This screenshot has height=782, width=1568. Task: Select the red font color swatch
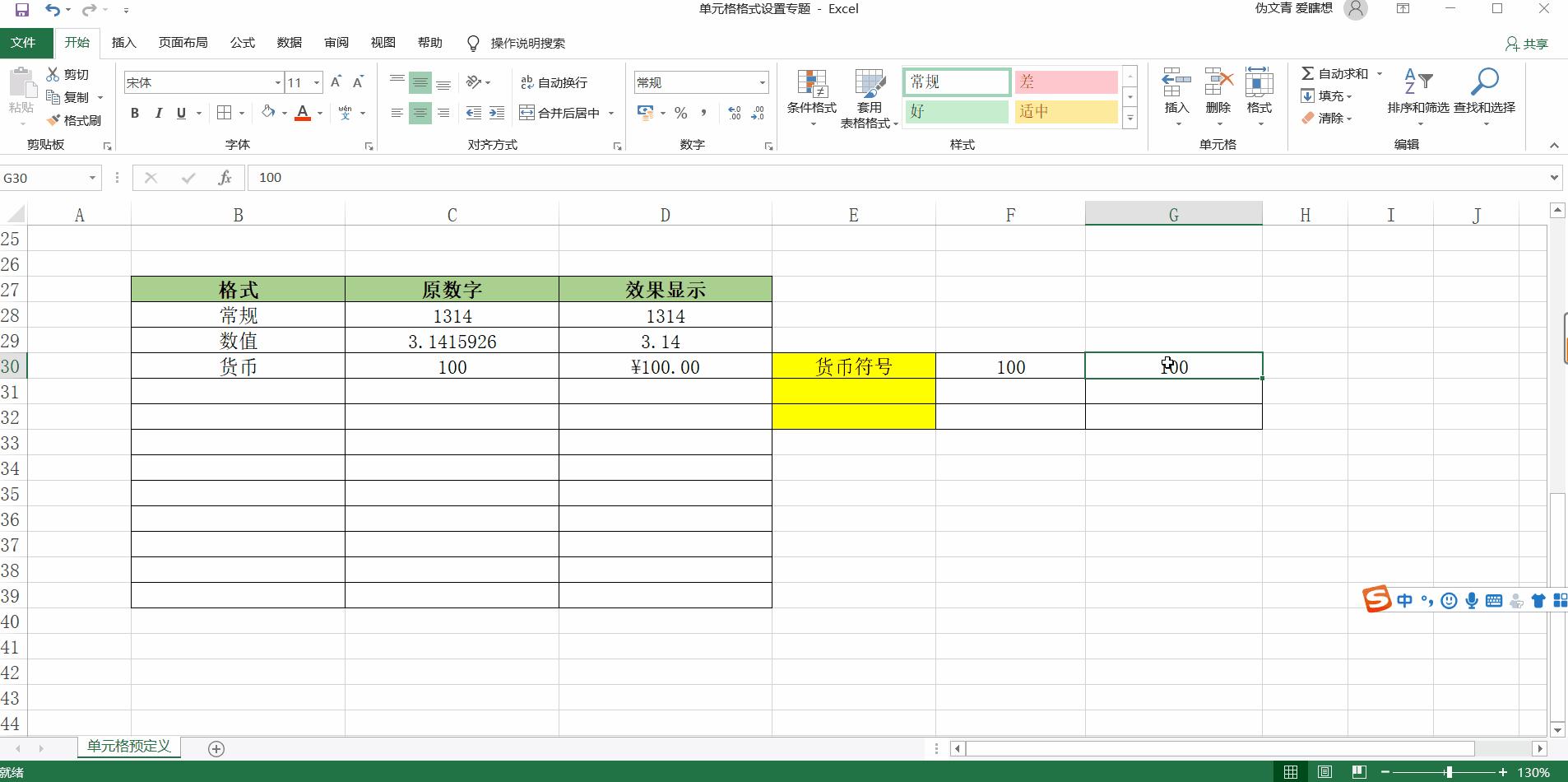[x=302, y=120]
